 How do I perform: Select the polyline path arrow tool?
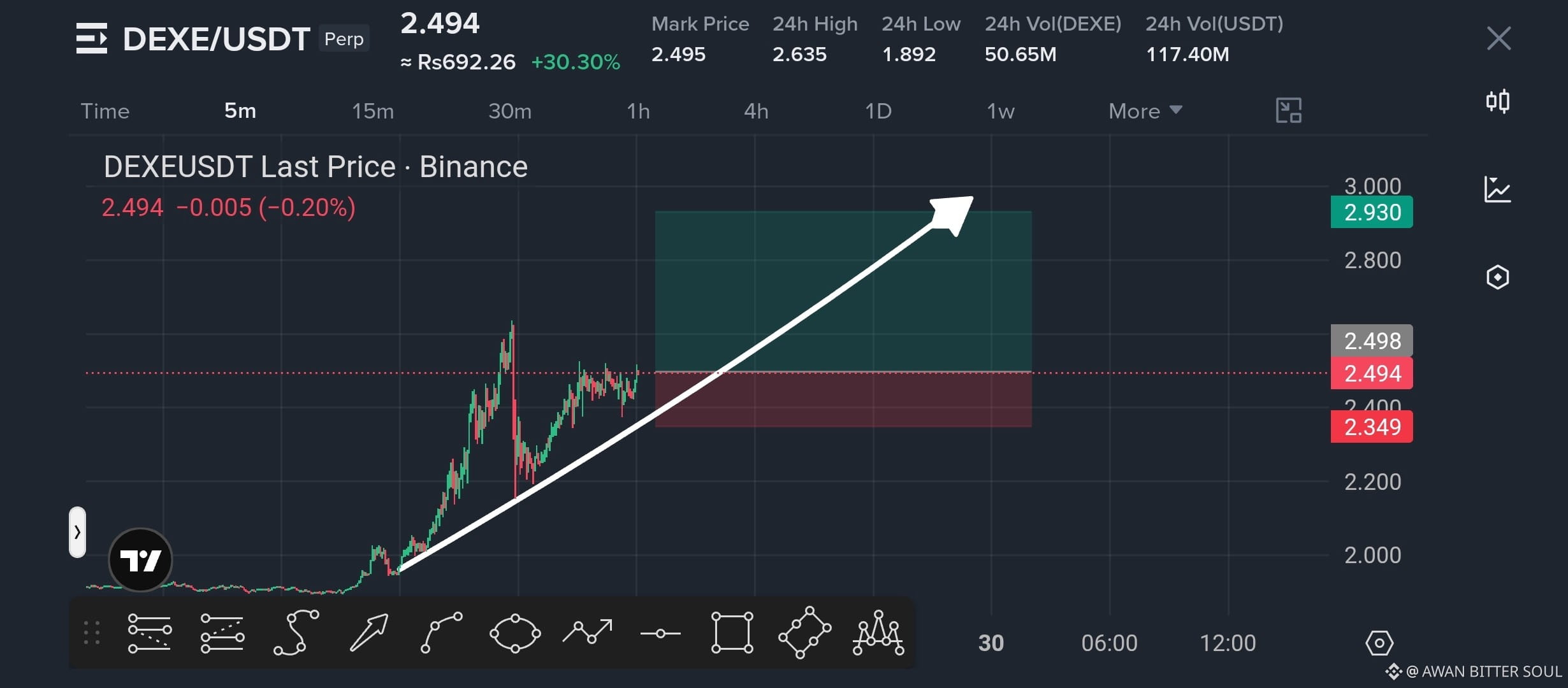pos(588,632)
